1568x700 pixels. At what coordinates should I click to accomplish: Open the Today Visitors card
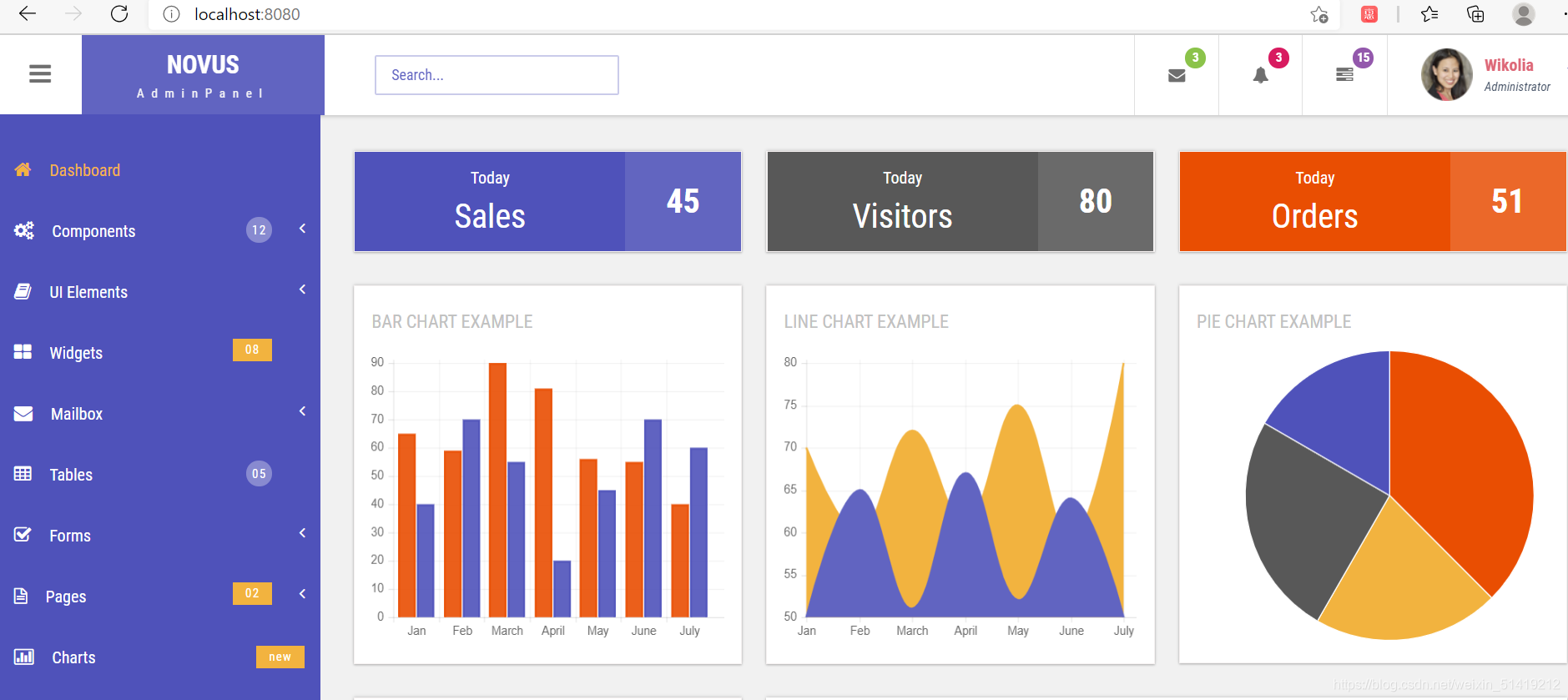click(x=960, y=201)
